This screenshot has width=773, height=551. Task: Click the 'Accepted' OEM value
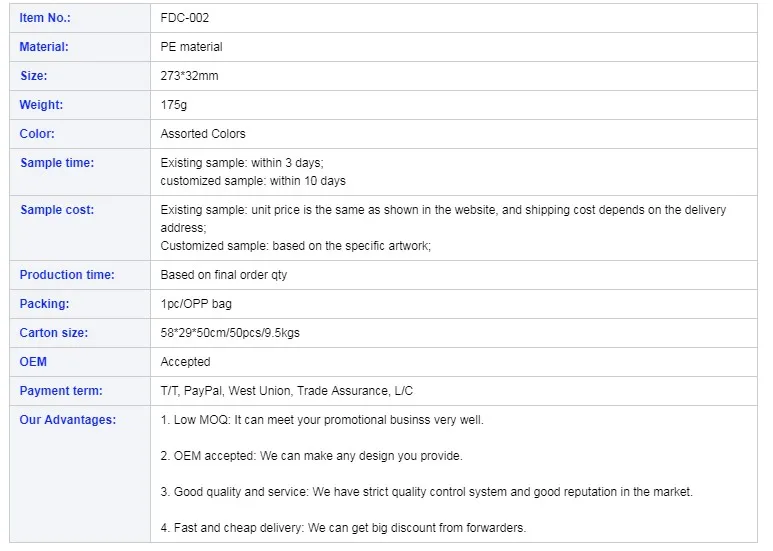185,362
